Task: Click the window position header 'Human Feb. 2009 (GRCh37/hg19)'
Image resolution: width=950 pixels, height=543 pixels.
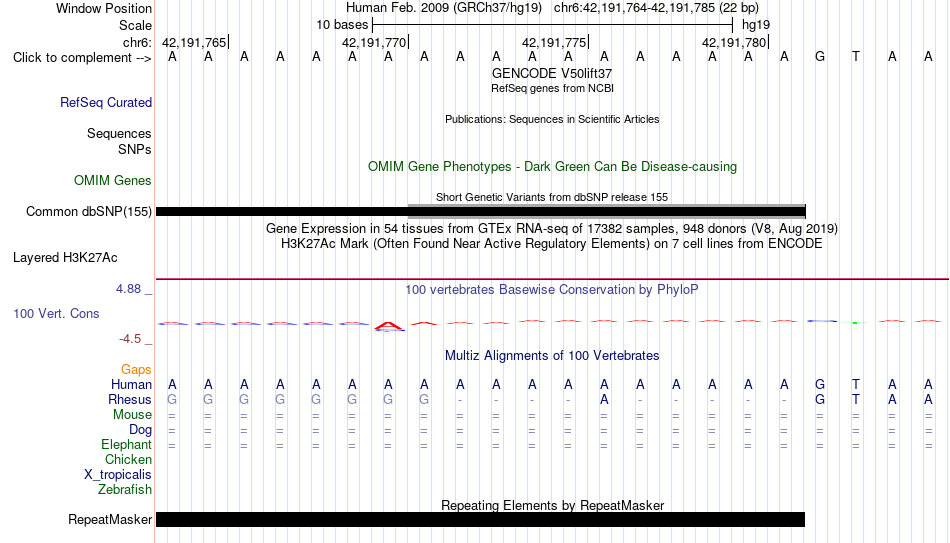Action: 443,8
